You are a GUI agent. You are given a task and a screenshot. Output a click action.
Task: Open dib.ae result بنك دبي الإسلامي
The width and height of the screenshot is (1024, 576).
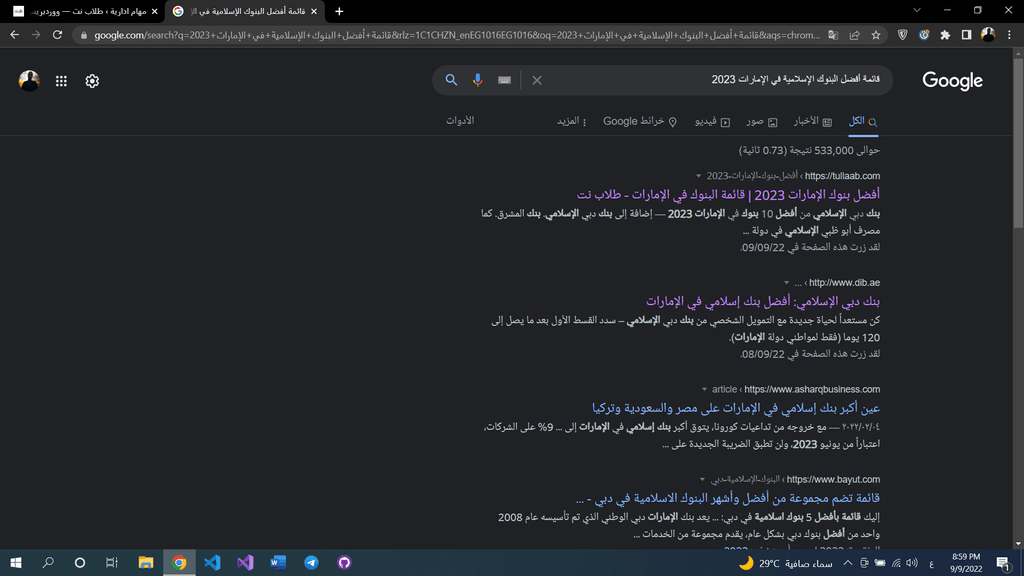tap(763, 301)
